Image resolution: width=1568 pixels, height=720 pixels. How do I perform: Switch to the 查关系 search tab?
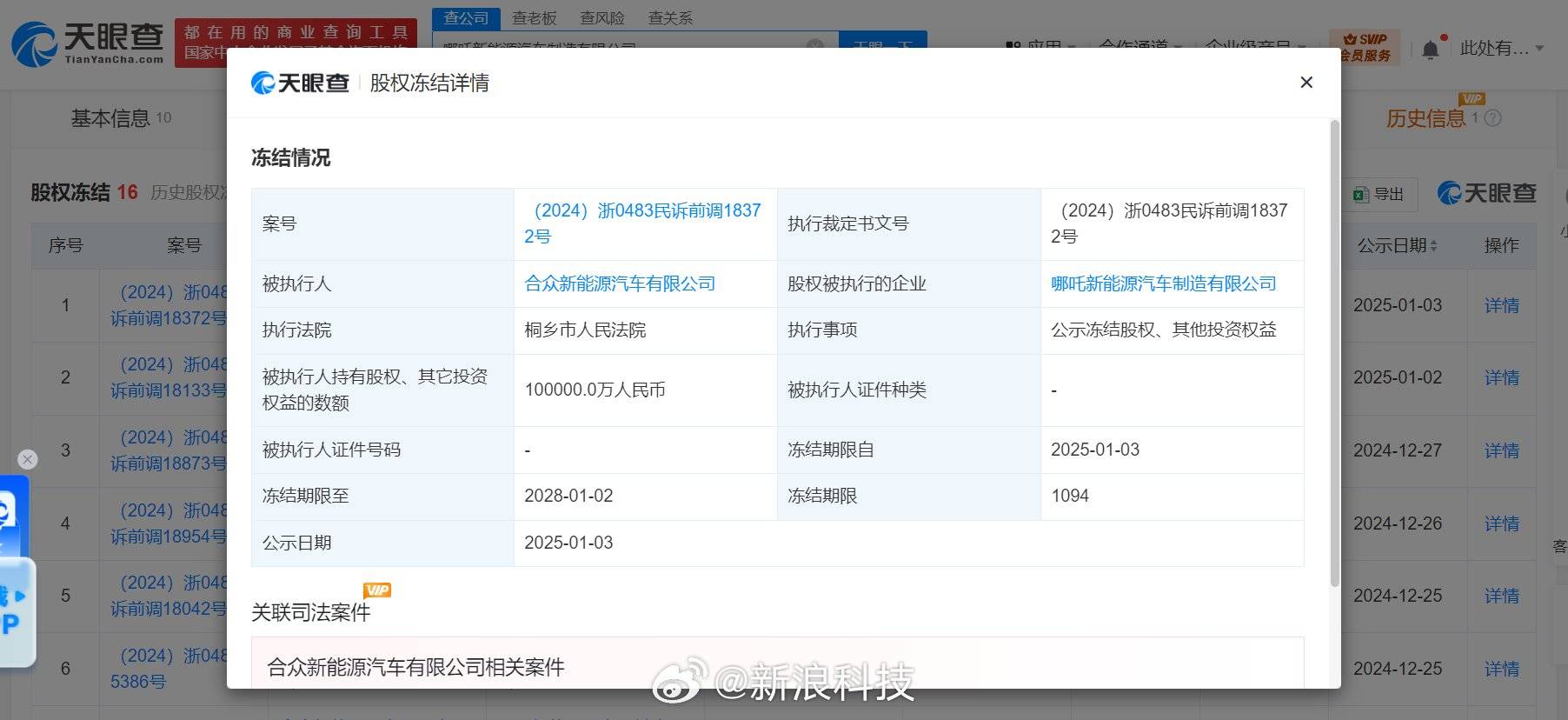click(x=670, y=18)
